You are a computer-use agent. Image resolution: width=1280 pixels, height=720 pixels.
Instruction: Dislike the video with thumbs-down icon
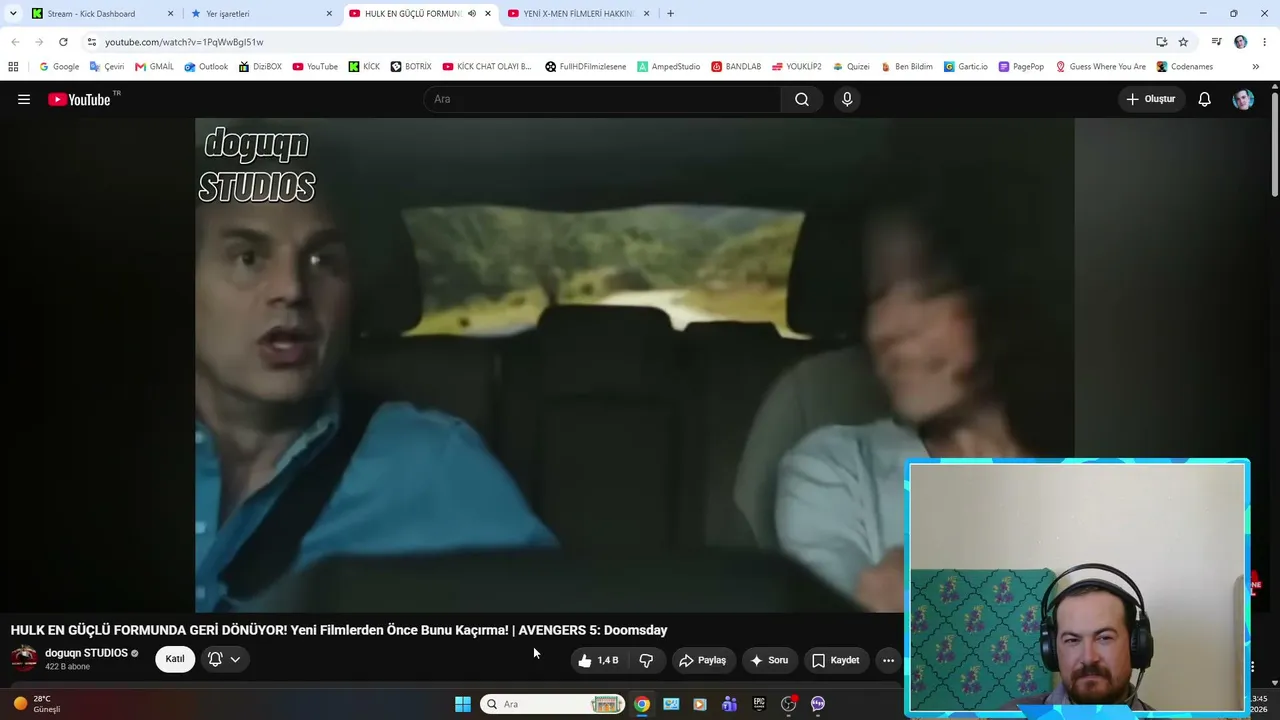point(646,660)
